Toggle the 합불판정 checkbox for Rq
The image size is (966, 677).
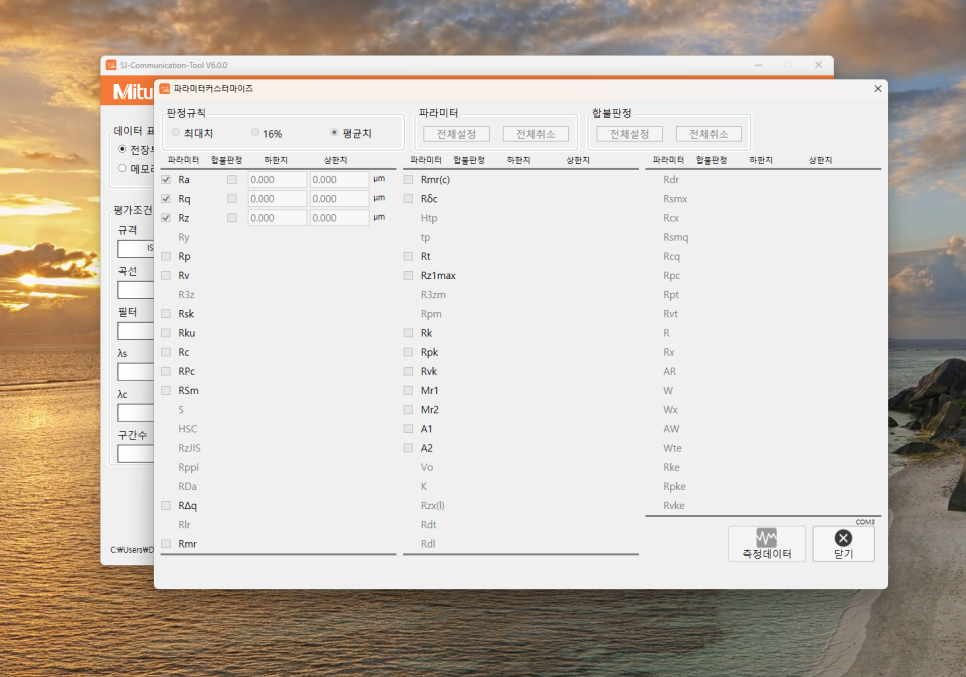coord(232,199)
